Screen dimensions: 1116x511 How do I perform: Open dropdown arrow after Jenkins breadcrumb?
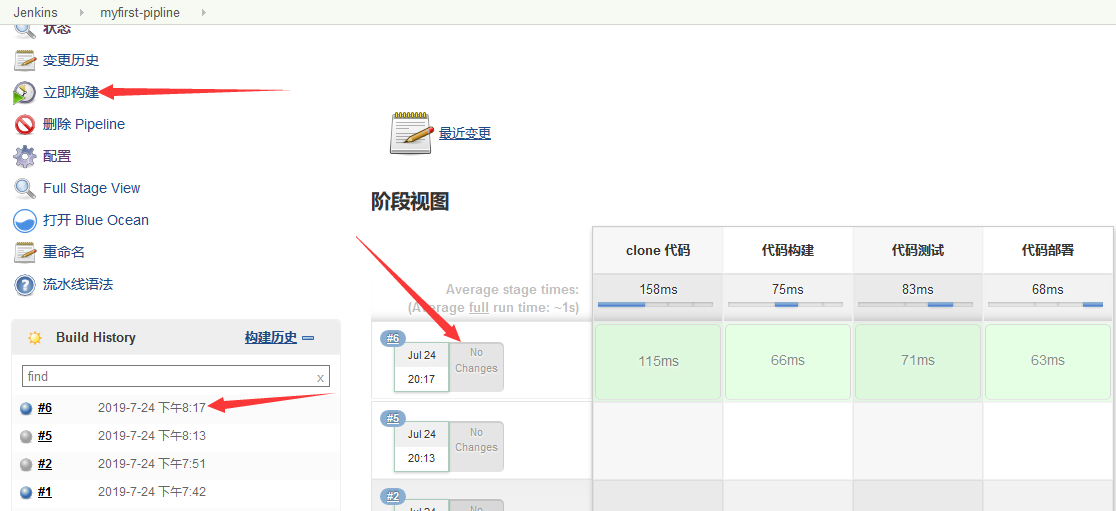(82, 12)
